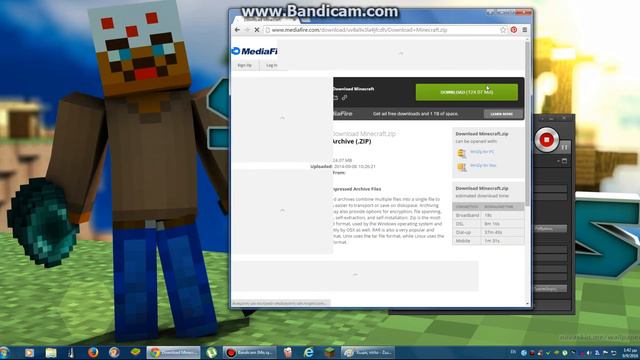The height and width of the screenshot is (360, 640).
Task: Go back with Chrome's back arrow
Action: point(237,30)
